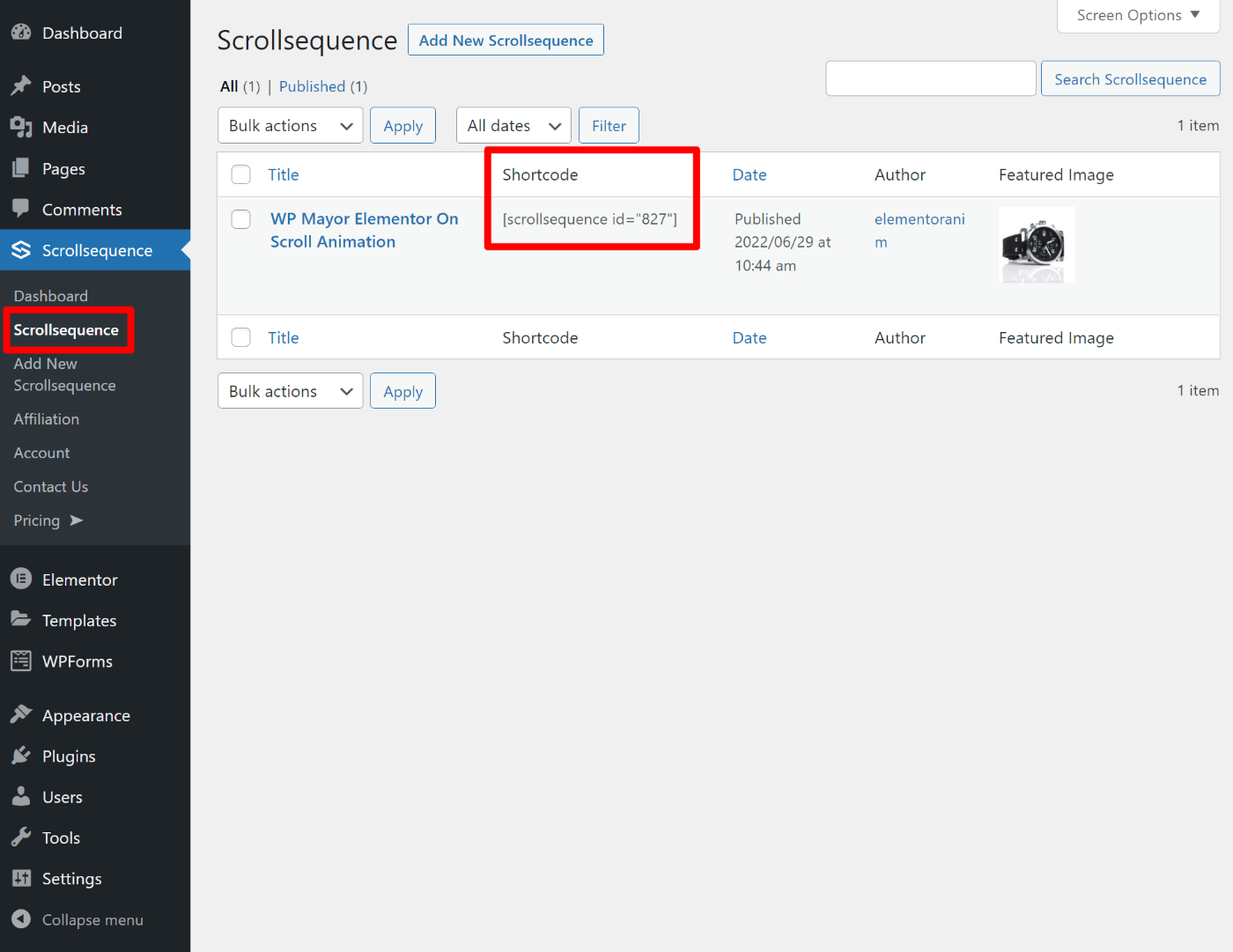Screen dimensions: 1233x952
Task: Sort by Title in table footer
Action: 284,337
